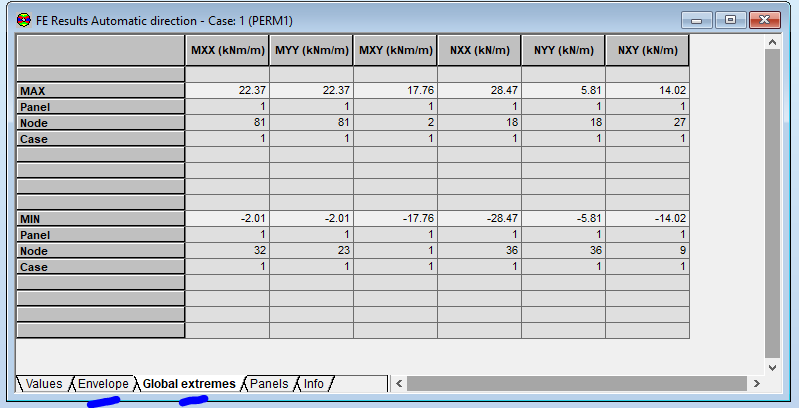Click MAX MXY value 17.76
Viewport: 799px width, 408px height.
(395, 90)
